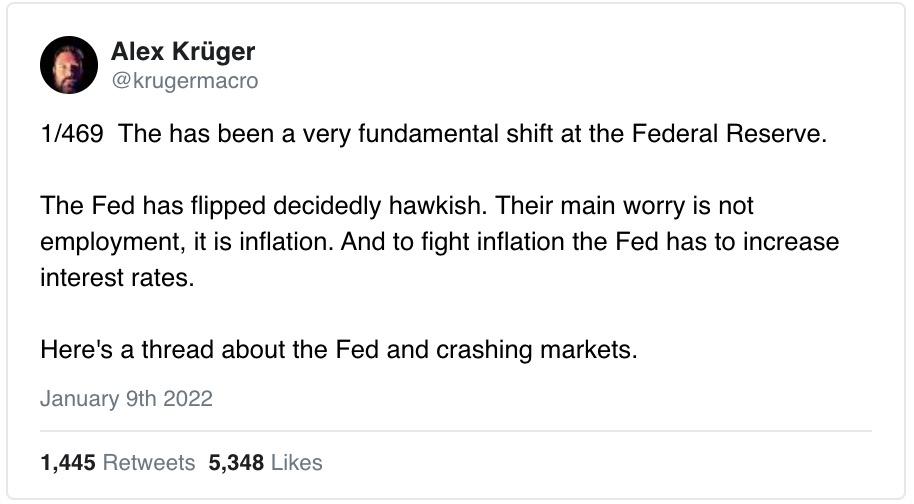Viewport: 914px width, 504px height.
Task: Click the 1,445 retweet count number
Action: (x=67, y=462)
